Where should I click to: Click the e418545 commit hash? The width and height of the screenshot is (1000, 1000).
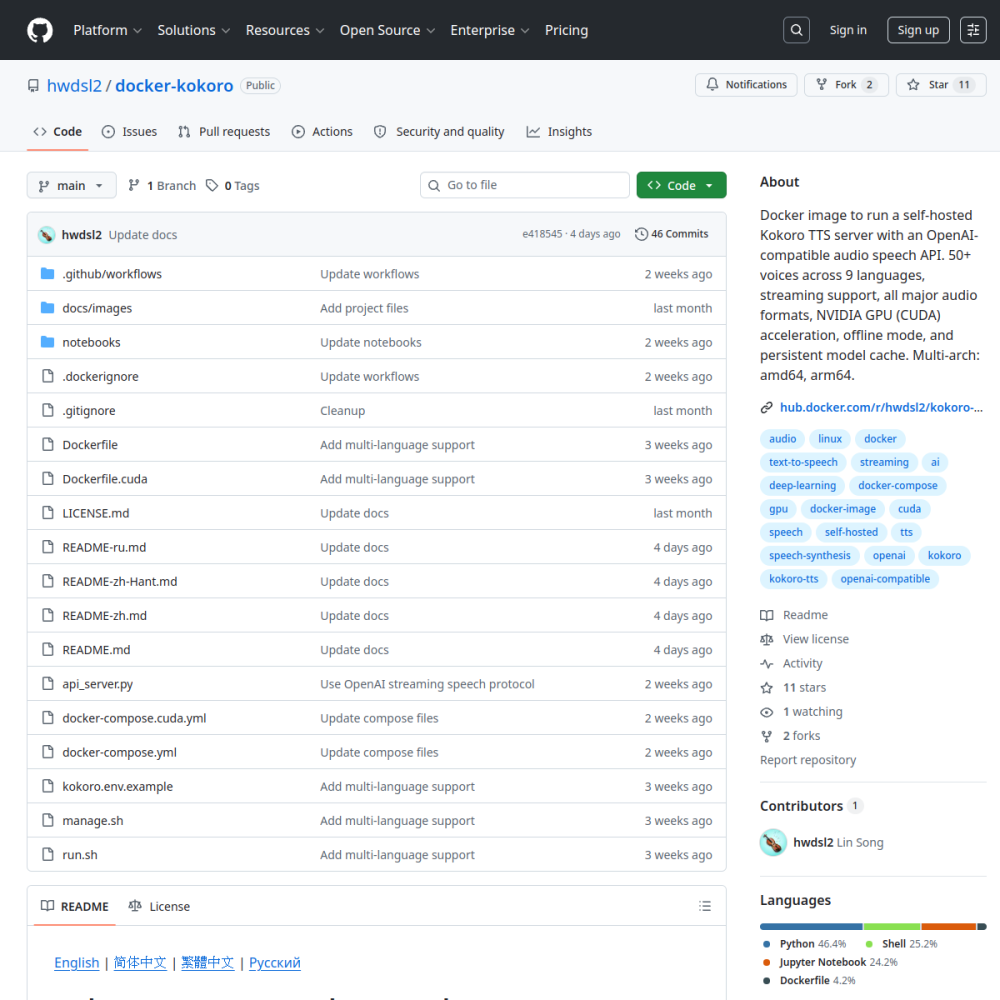coord(542,234)
